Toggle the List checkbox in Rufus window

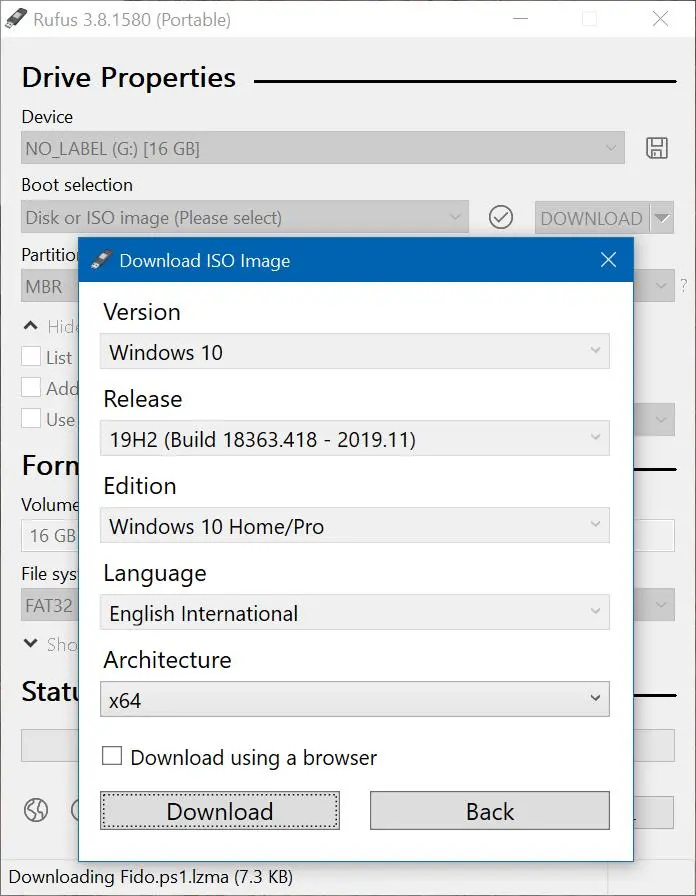[x=31, y=356]
